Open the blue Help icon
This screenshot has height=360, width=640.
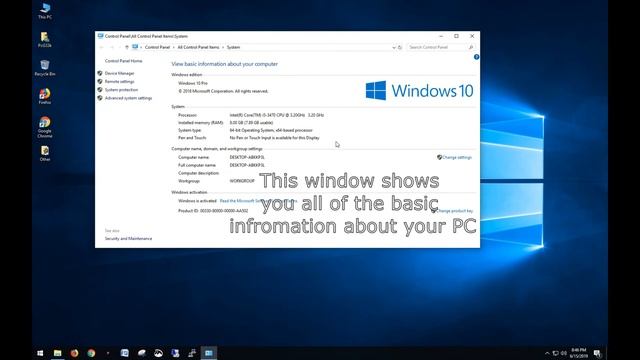[x=476, y=57]
